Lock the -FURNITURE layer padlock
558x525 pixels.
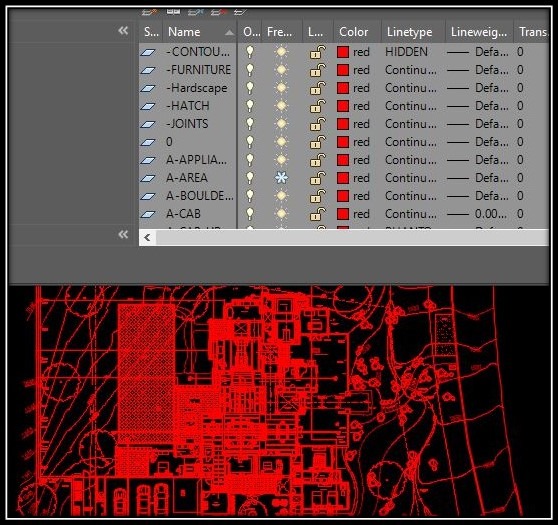point(317,70)
